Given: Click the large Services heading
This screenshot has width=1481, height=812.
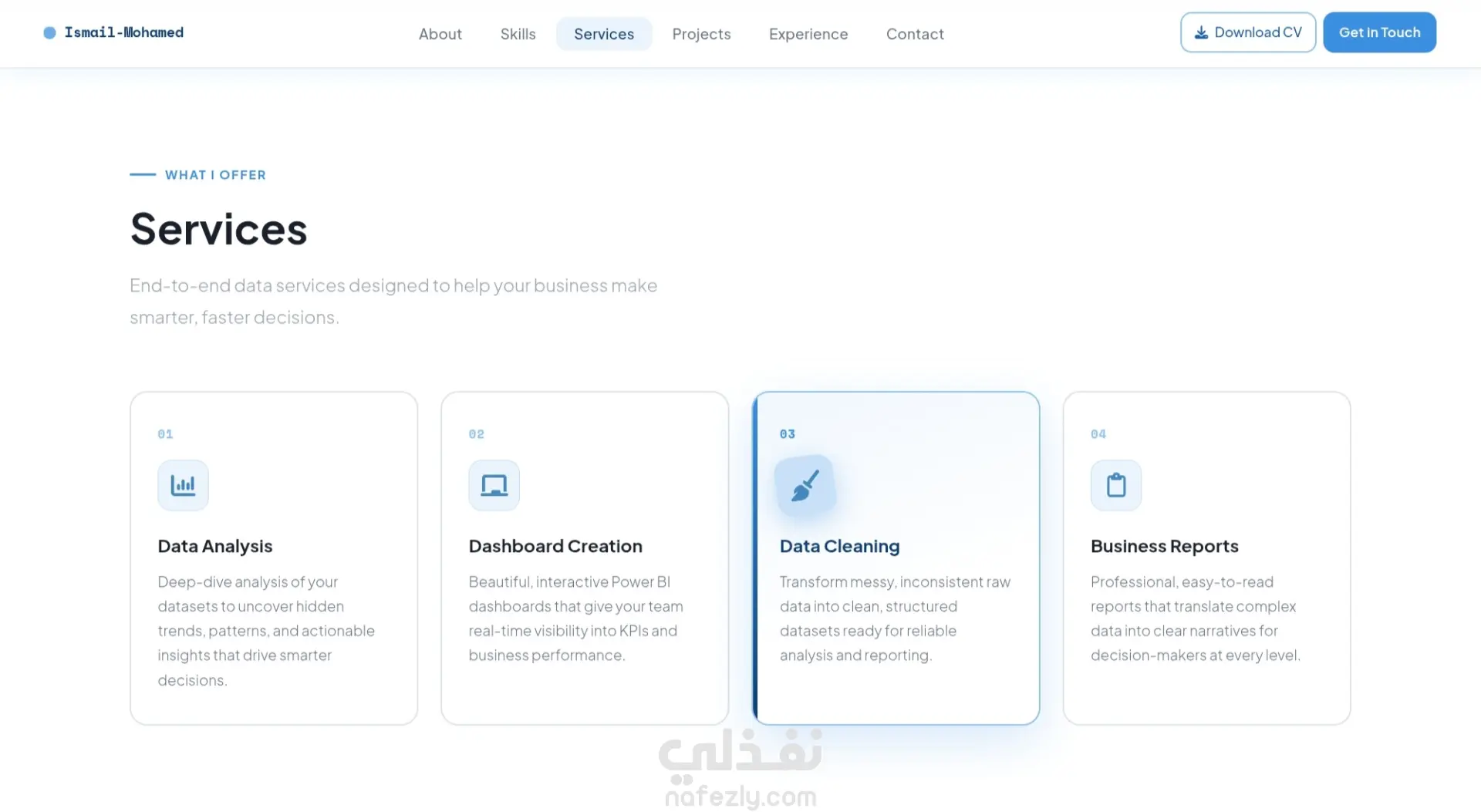Looking at the screenshot, I should coord(218,229).
